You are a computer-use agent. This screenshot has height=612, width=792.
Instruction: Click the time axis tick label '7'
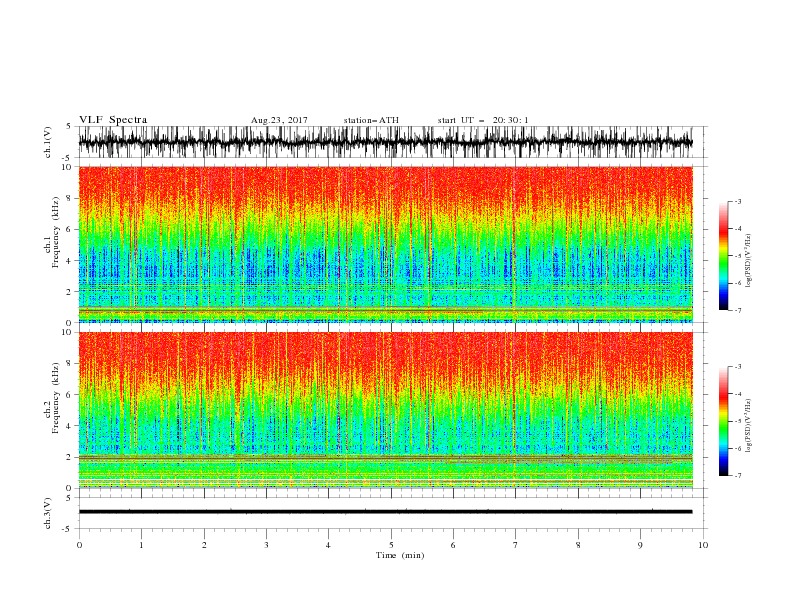tap(516, 545)
